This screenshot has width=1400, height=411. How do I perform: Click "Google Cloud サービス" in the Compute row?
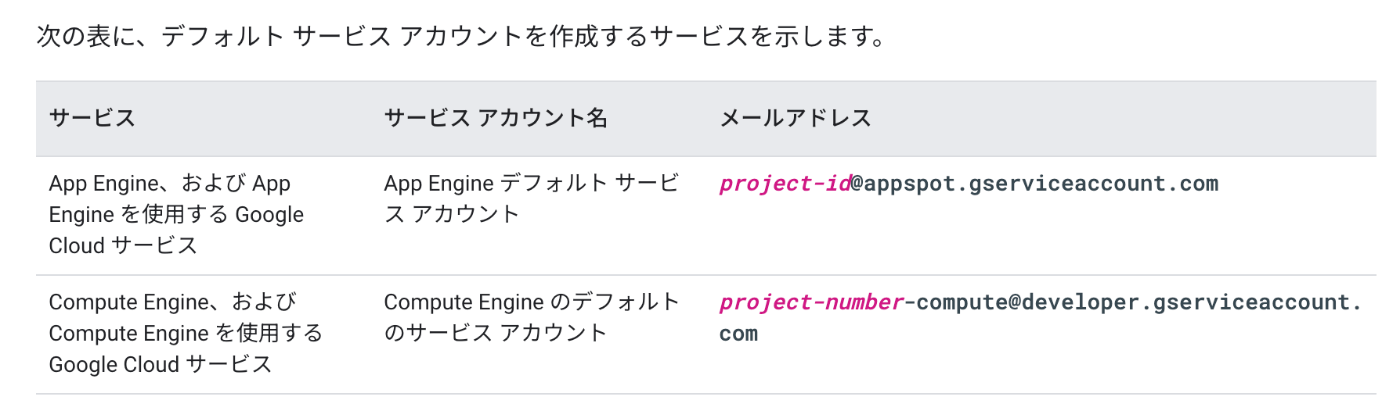(160, 364)
